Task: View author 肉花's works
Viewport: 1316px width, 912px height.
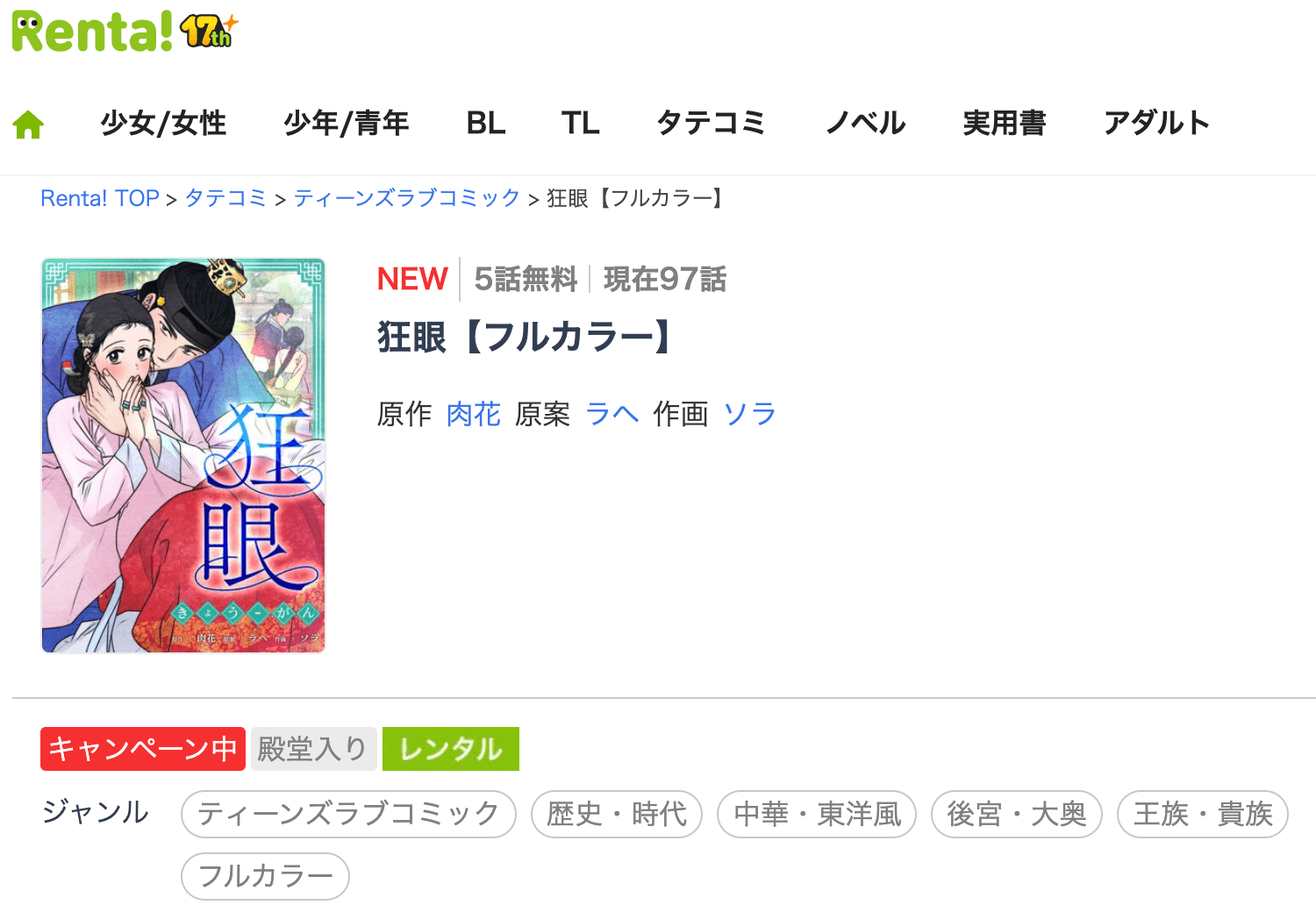Action: point(474,414)
